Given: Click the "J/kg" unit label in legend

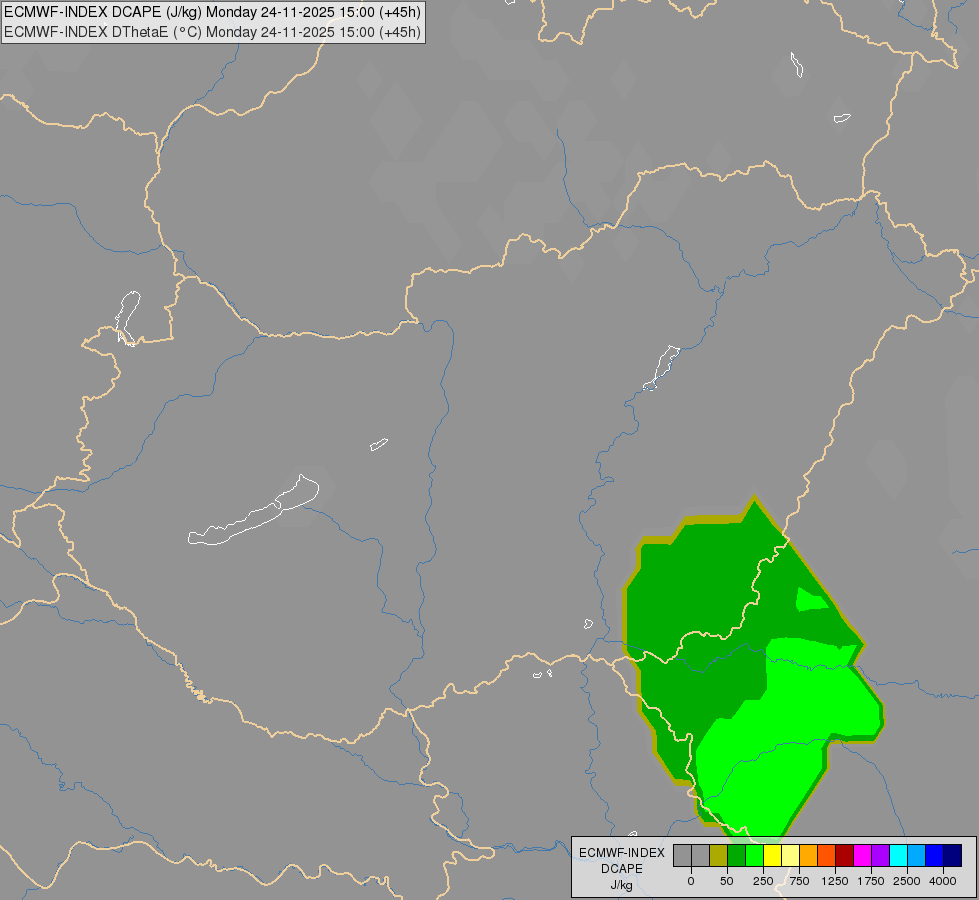Looking at the screenshot, I should point(622,885).
